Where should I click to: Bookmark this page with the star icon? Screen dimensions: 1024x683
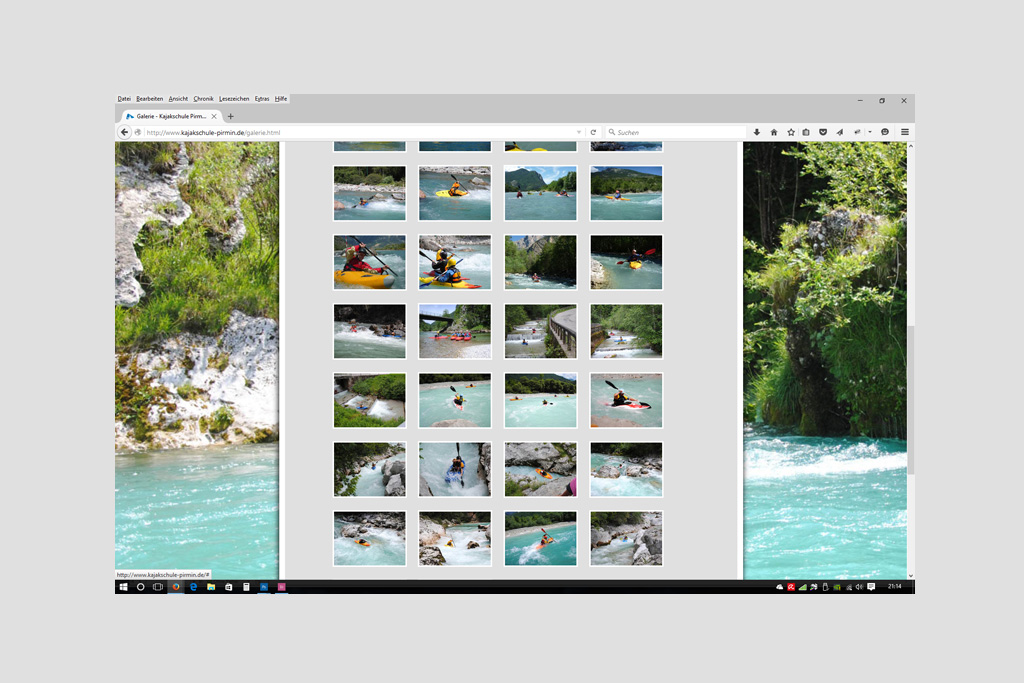pos(790,132)
